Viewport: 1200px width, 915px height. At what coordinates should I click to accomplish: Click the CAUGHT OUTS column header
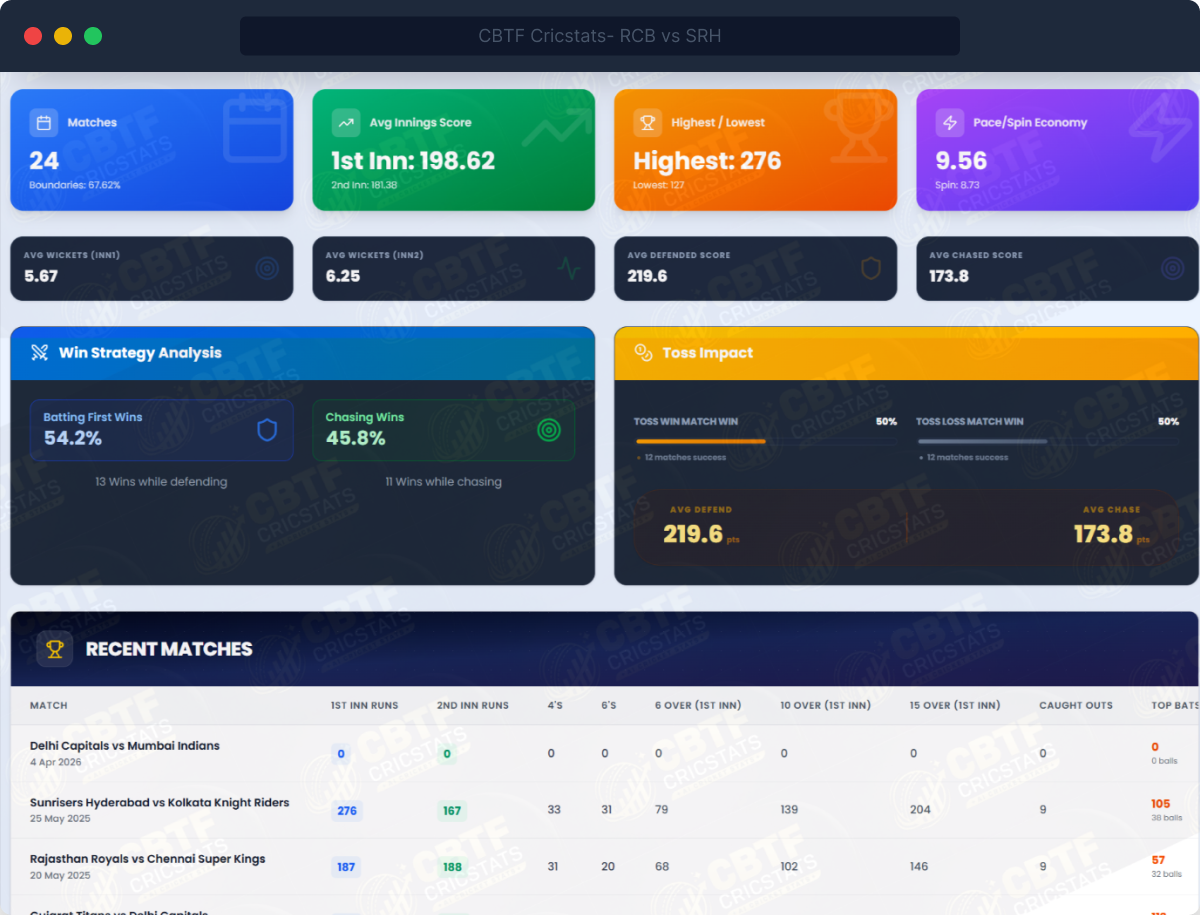click(1075, 705)
